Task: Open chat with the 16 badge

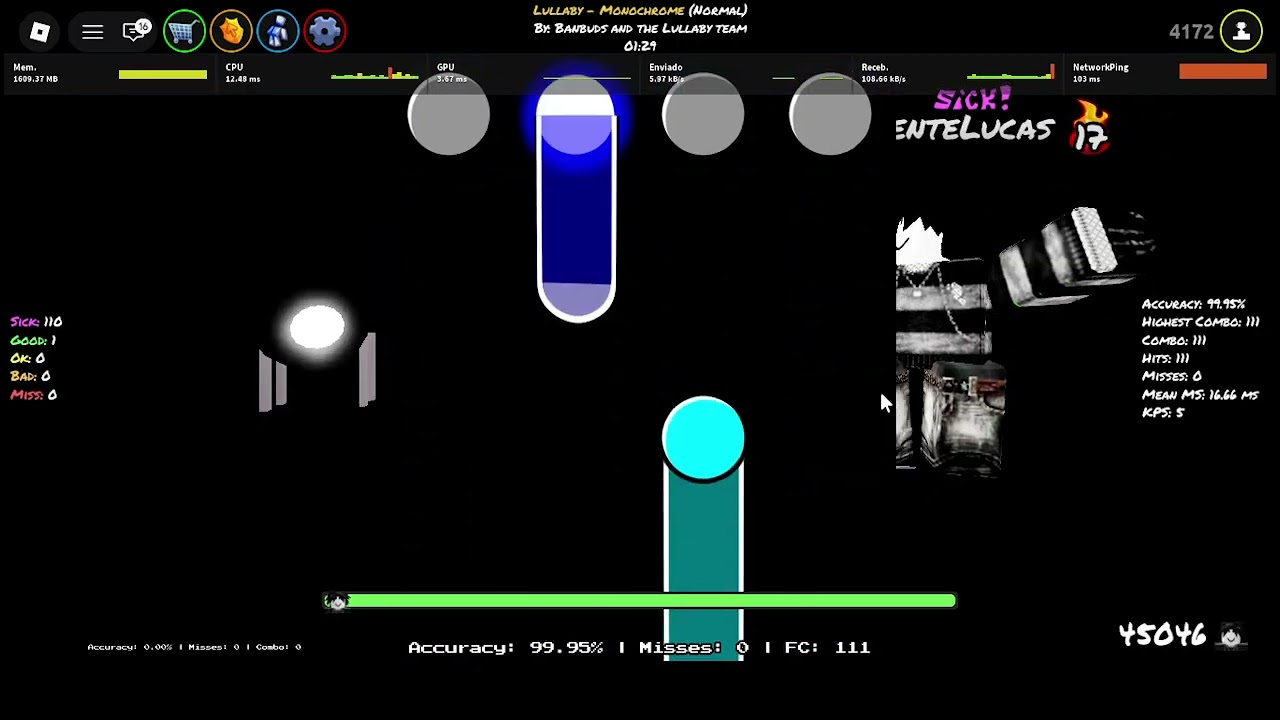Action: tap(135, 32)
